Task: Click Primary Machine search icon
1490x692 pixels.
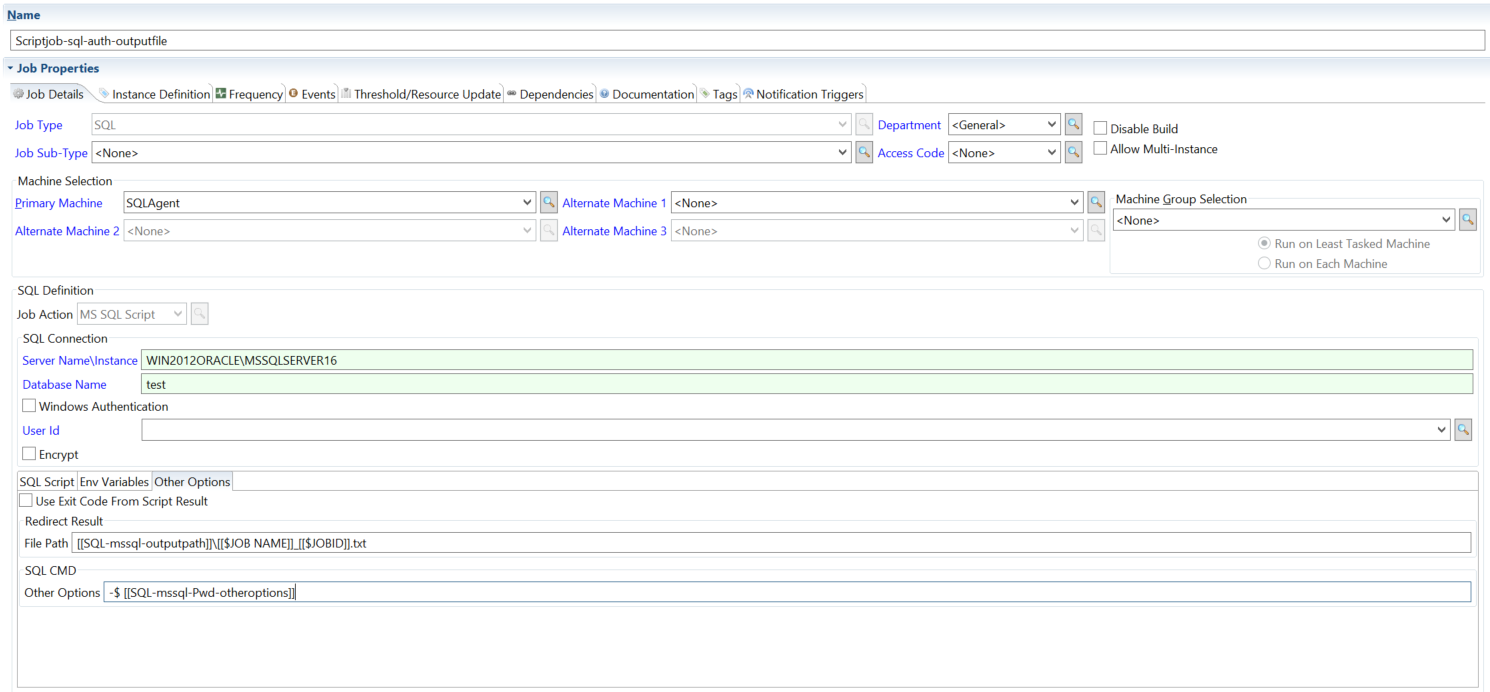Action: click(x=549, y=203)
